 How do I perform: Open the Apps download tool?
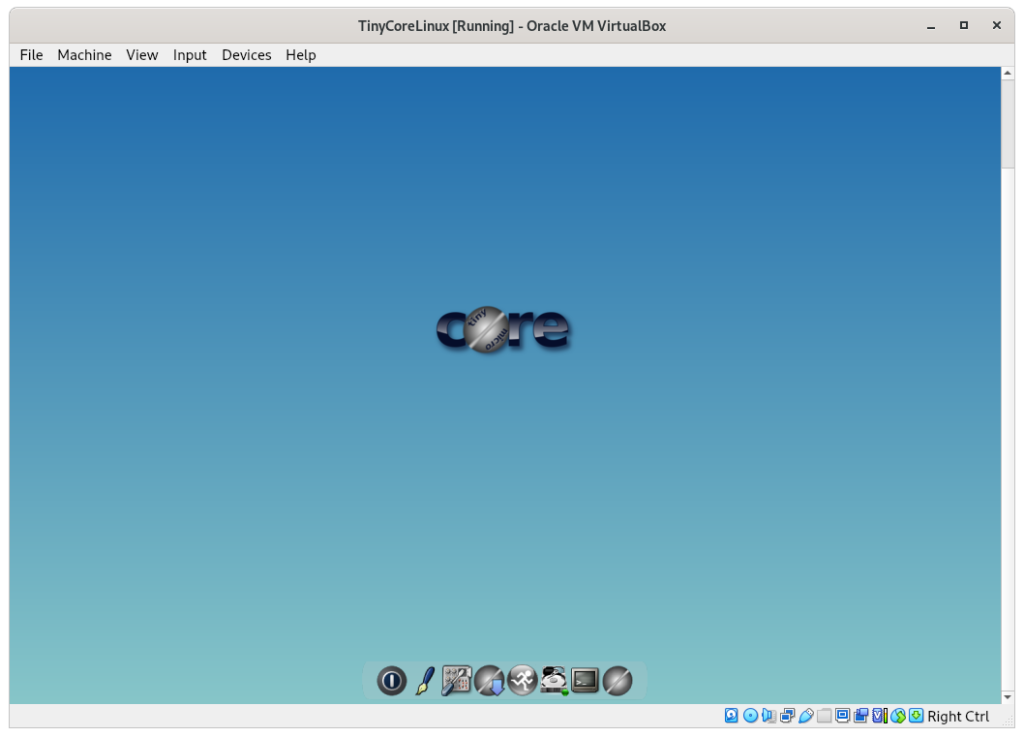[489, 680]
